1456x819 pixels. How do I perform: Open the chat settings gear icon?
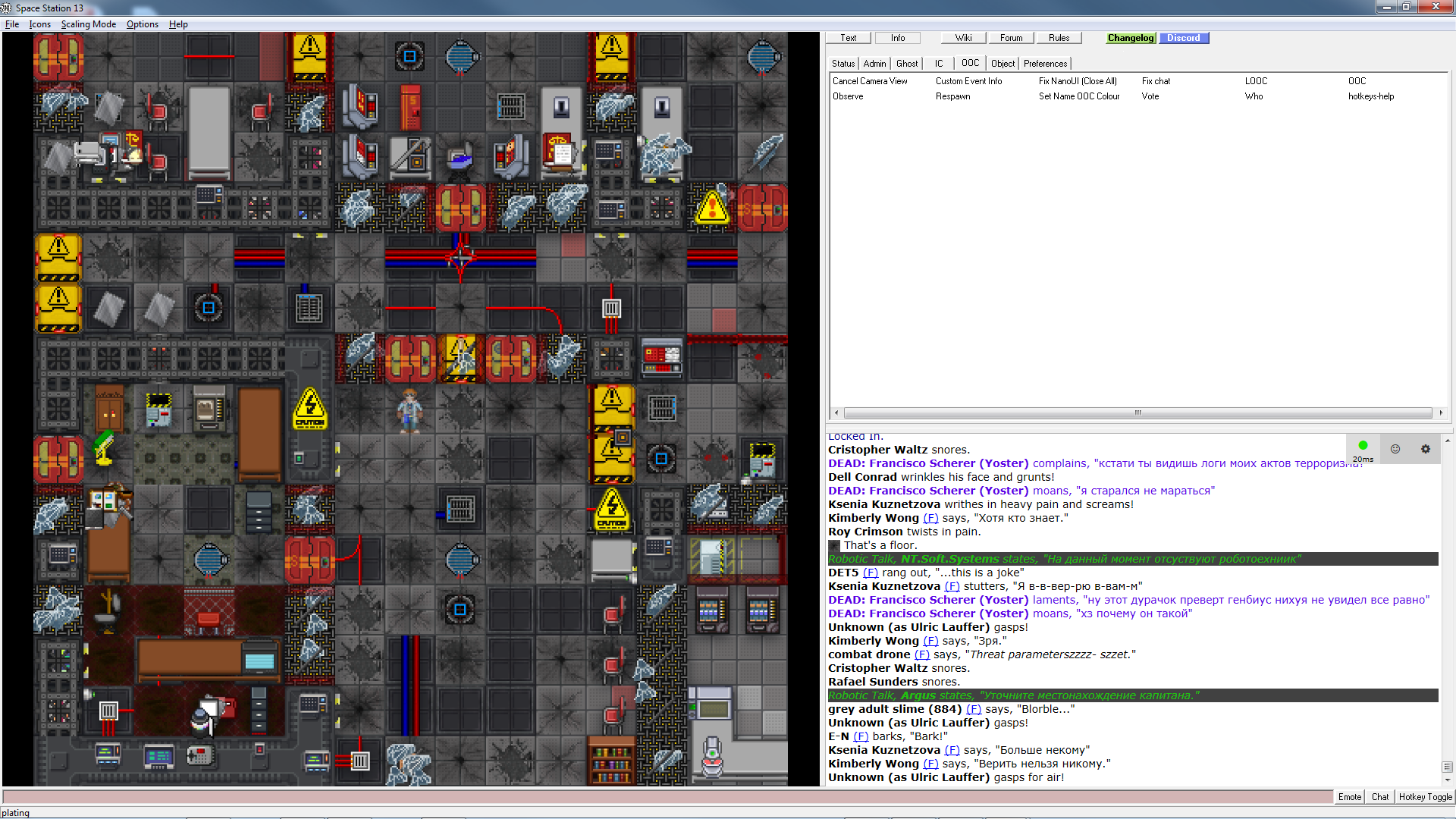[x=1425, y=449]
